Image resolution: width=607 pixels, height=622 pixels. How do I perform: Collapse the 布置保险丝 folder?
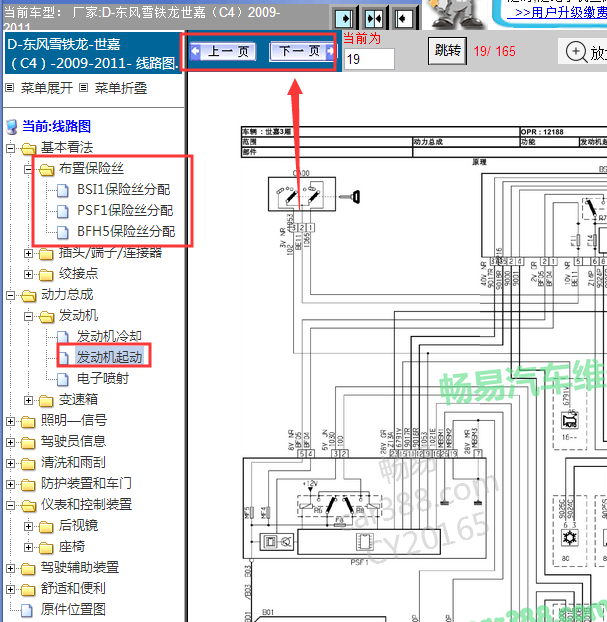coord(28,170)
